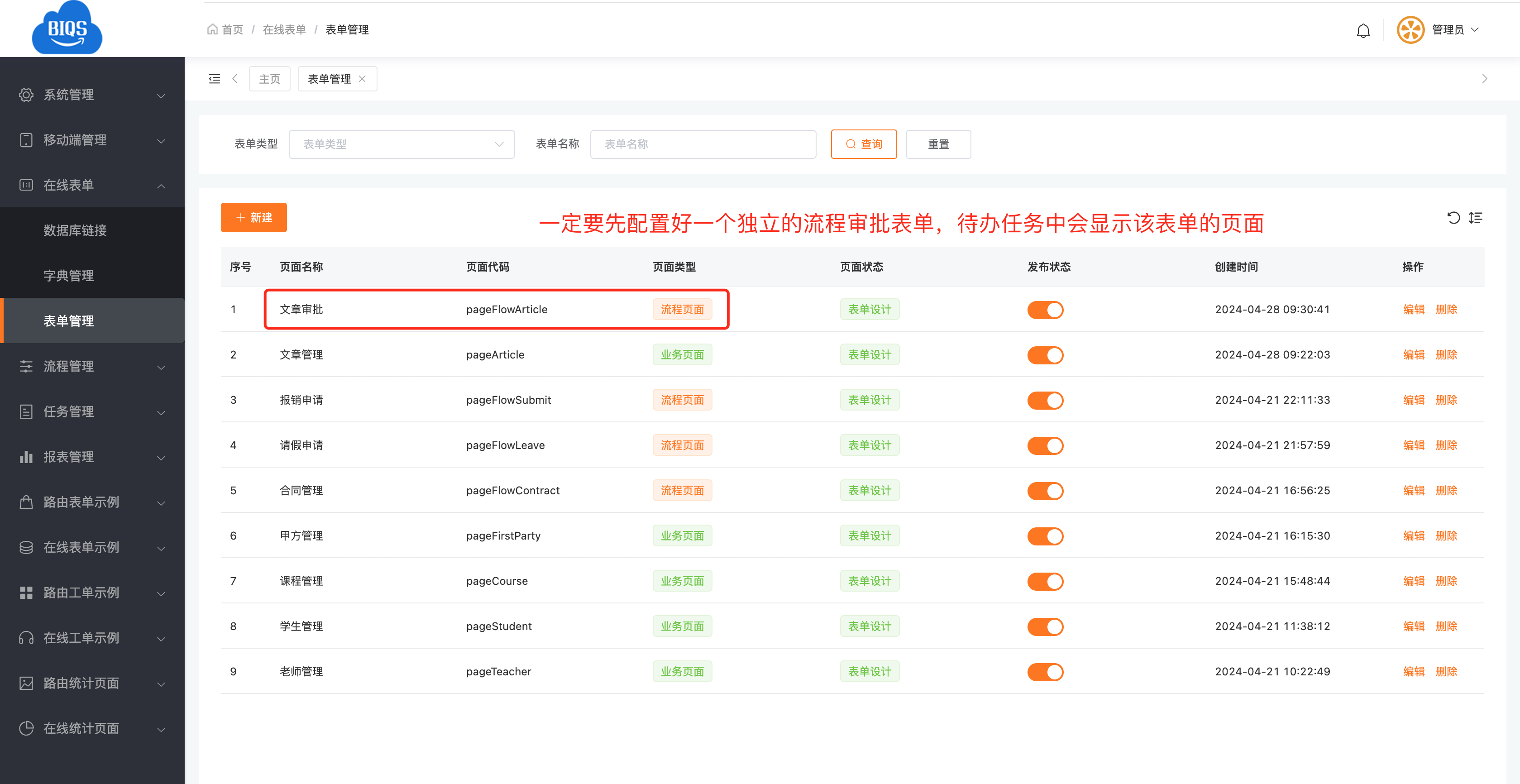Toggle publish switch for 老师管理
Screen dimensions: 1520x784
coord(1045,672)
